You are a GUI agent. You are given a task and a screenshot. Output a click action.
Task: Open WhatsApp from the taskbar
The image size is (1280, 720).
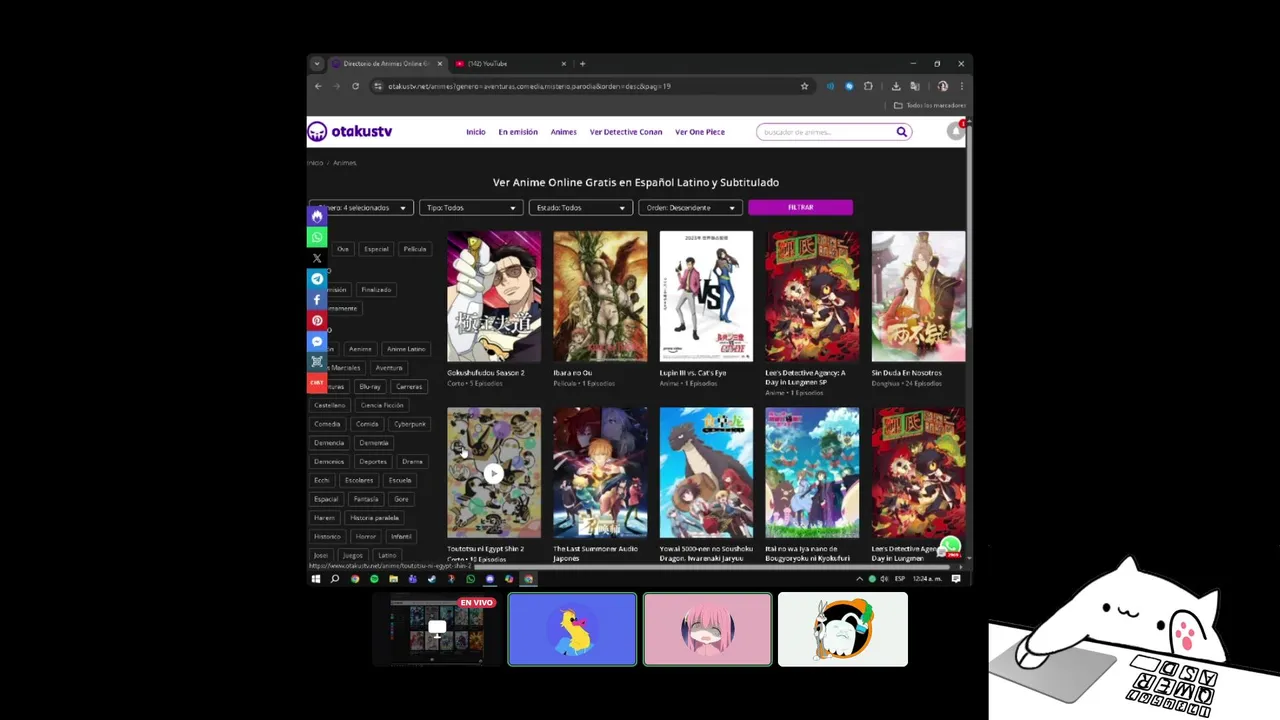coord(470,579)
